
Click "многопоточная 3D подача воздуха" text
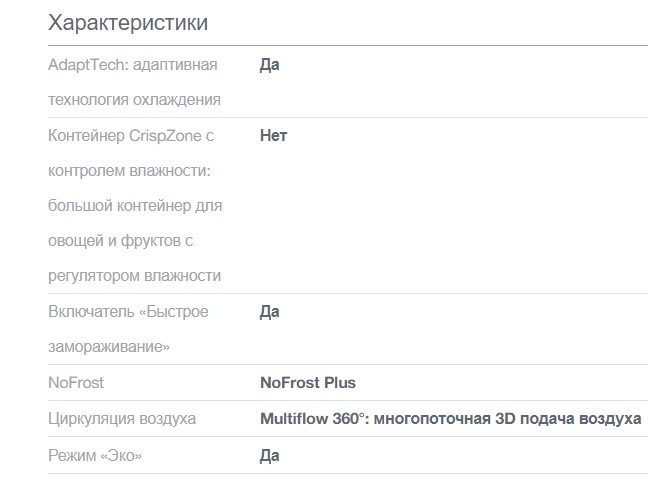[505, 418]
